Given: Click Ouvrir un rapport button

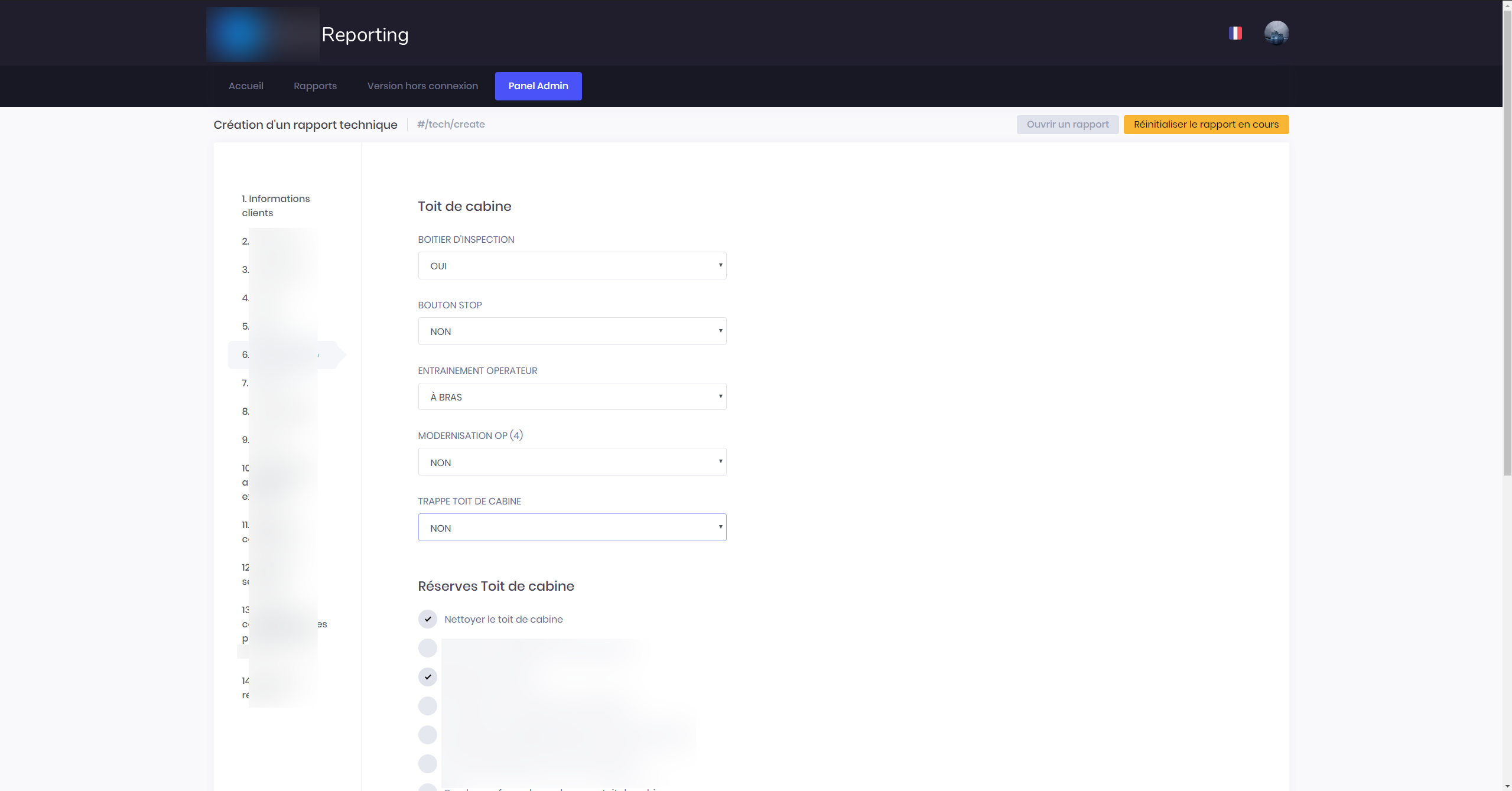Looking at the screenshot, I should 1067,125.
